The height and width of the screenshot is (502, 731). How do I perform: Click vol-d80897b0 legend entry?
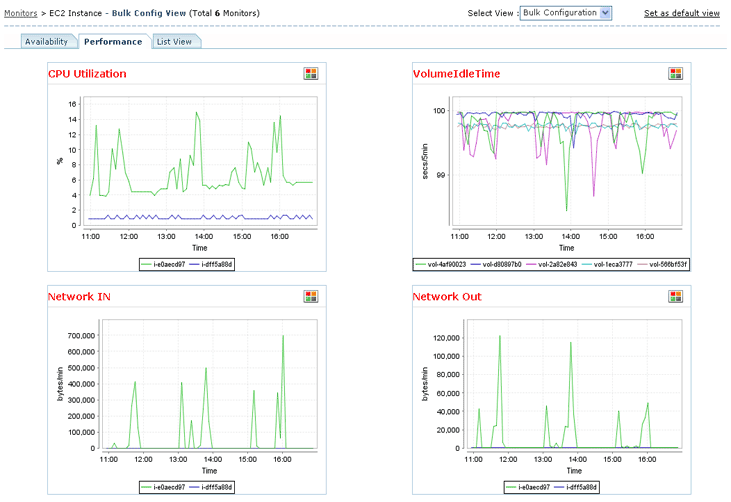coord(496,264)
